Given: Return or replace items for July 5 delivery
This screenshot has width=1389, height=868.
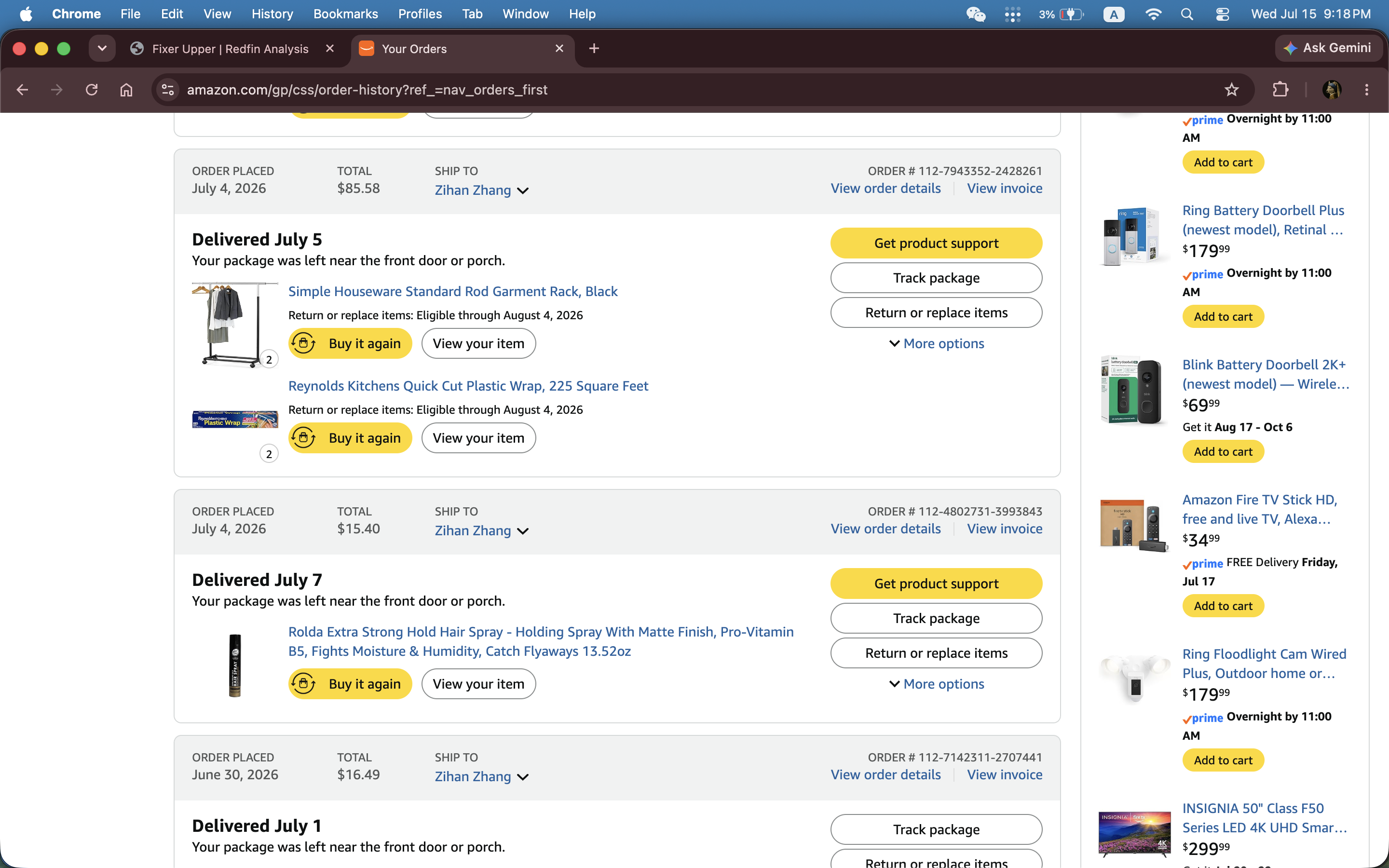Looking at the screenshot, I should [936, 312].
